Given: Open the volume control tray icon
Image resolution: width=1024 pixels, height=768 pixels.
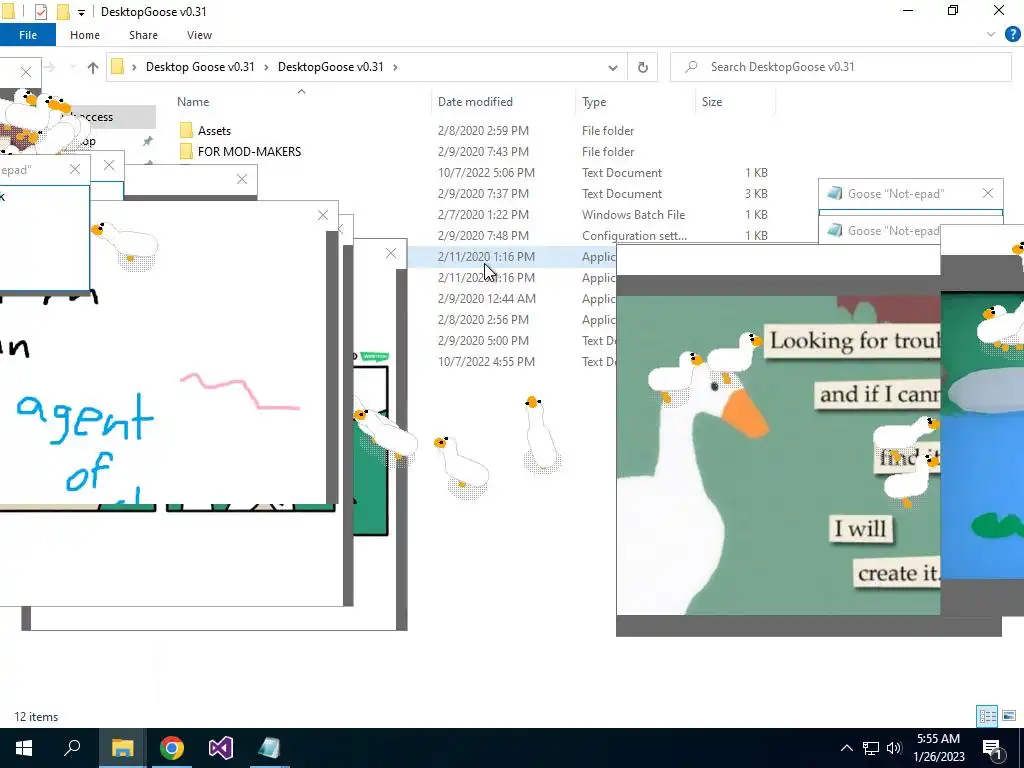Looking at the screenshot, I should click(x=895, y=748).
